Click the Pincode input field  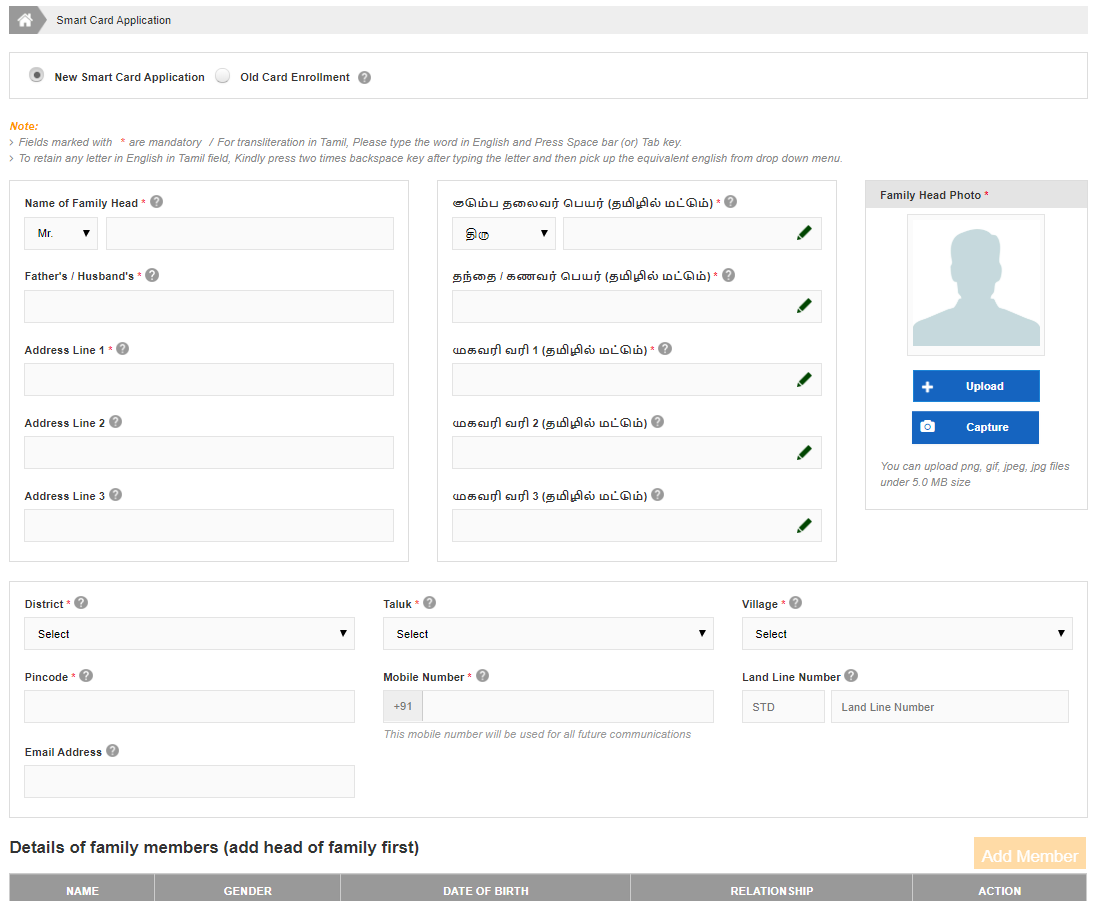click(x=189, y=706)
